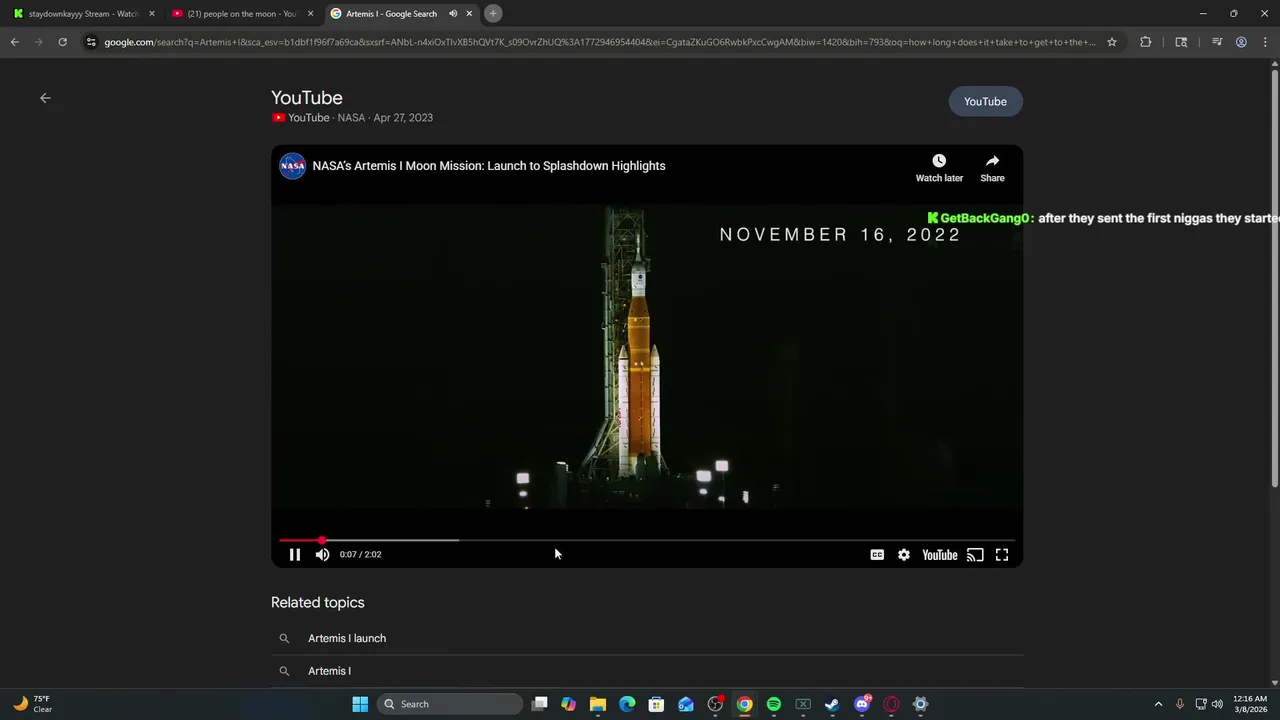Switch to the staydownkayyy Stream tab

(x=84, y=14)
